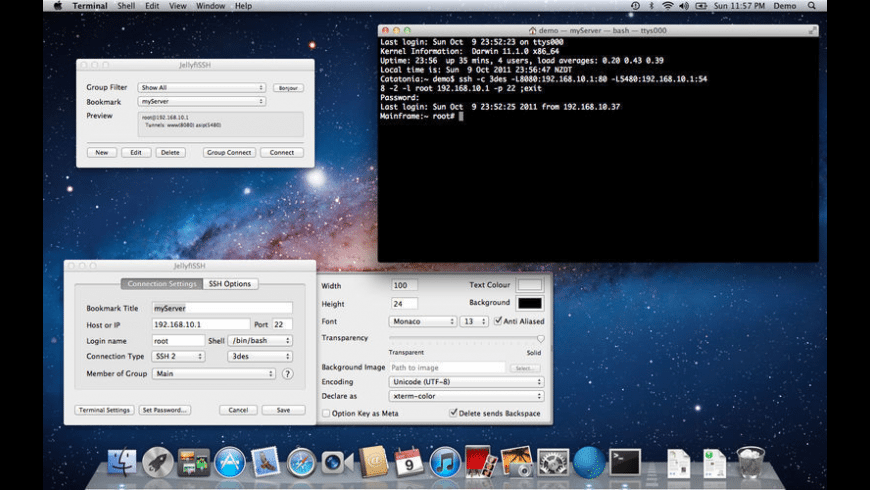
Task: Open the first document stack in Dock
Action: tap(679, 463)
